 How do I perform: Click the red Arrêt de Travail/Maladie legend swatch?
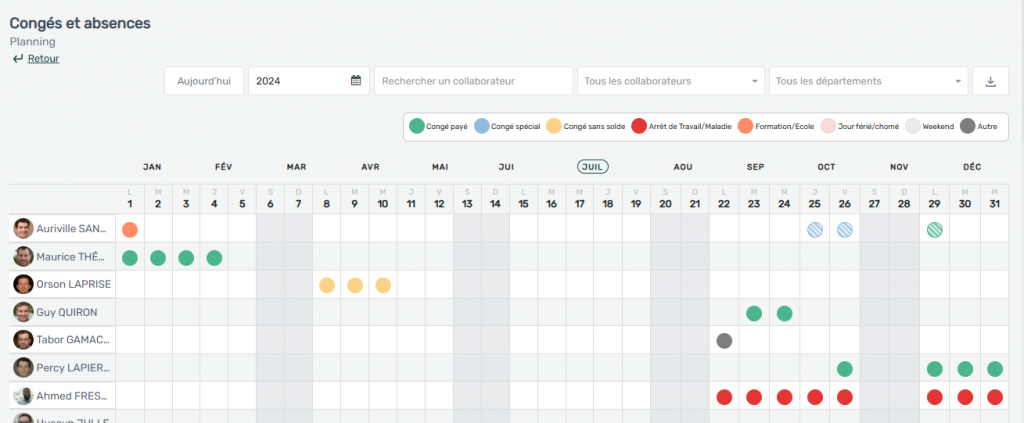point(639,126)
